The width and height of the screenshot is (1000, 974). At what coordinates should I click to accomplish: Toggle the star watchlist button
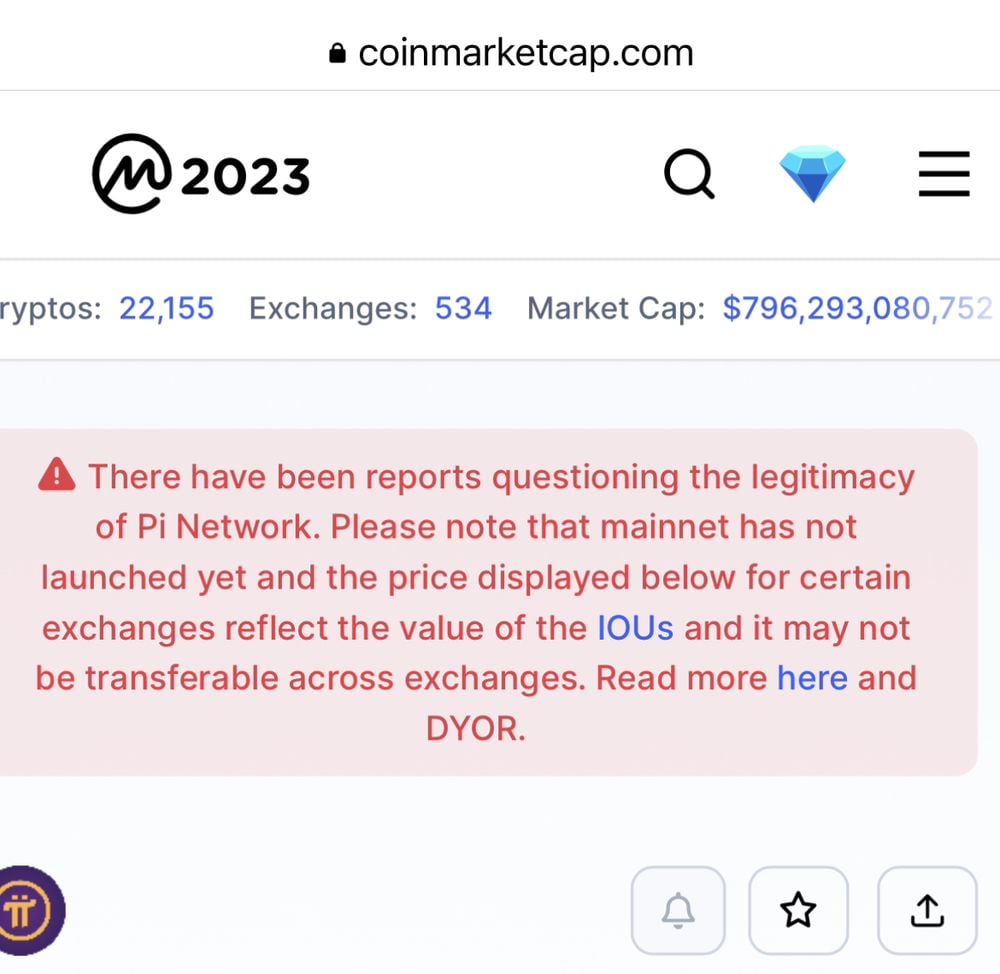(x=798, y=910)
